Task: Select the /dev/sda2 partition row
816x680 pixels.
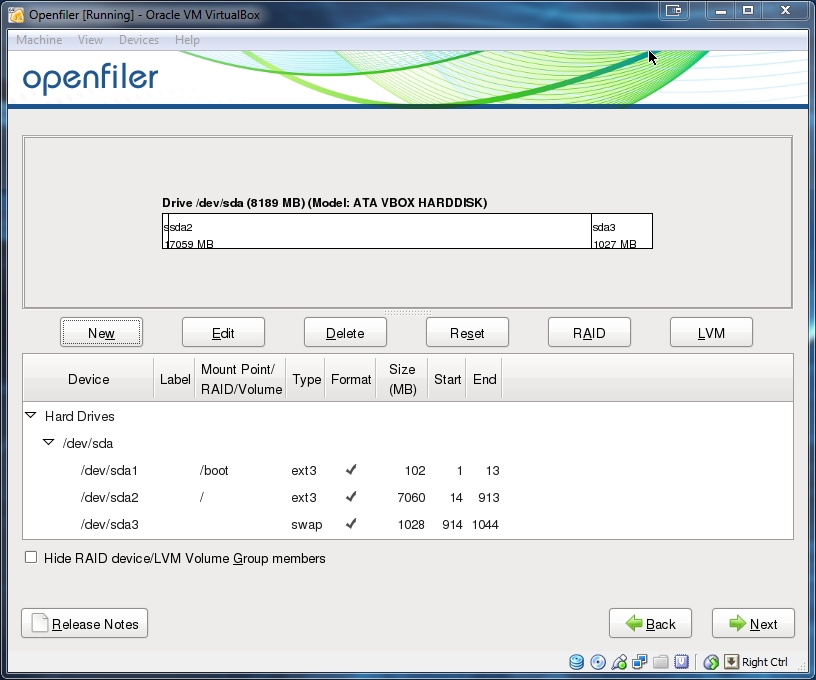Action: [x=109, y=497]
